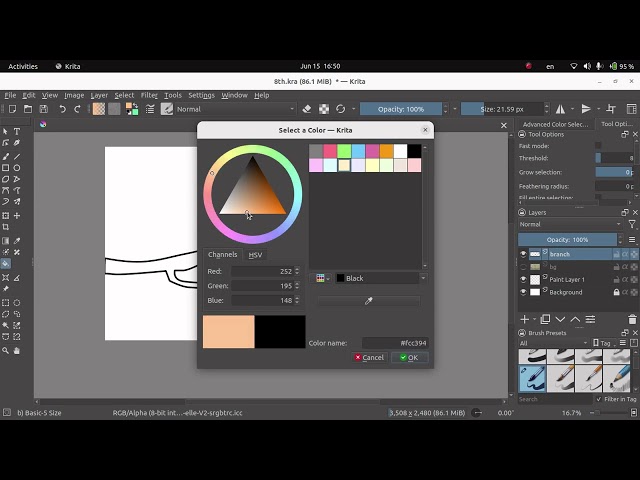The height and width of the screenshot is (480, 640).
Task: Select the Transform tool
Action: click(x=5, y=216)
